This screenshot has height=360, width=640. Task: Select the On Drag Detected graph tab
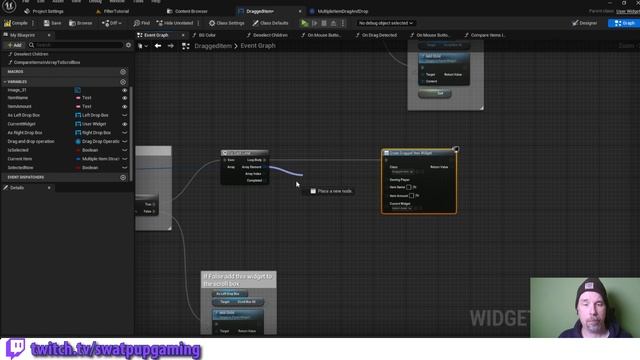376,35
